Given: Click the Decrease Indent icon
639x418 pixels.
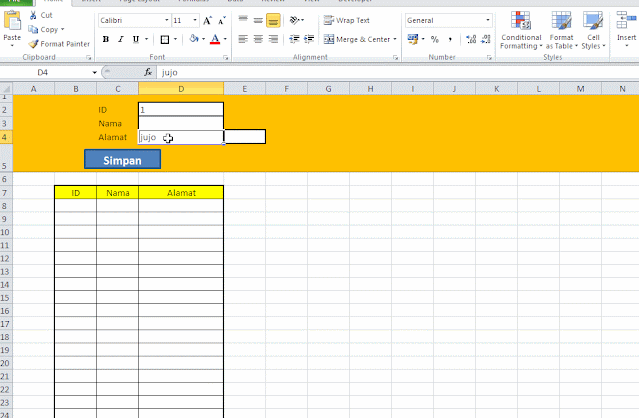Looking at the screenshot, I should click(x=294, y=39).
